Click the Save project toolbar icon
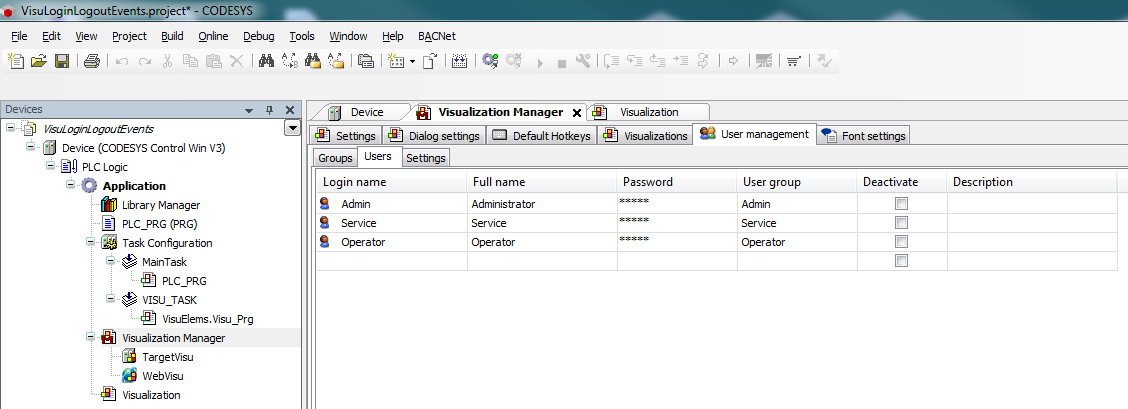The width and height of the screenshot is (1128, 409). pos(62,61)
